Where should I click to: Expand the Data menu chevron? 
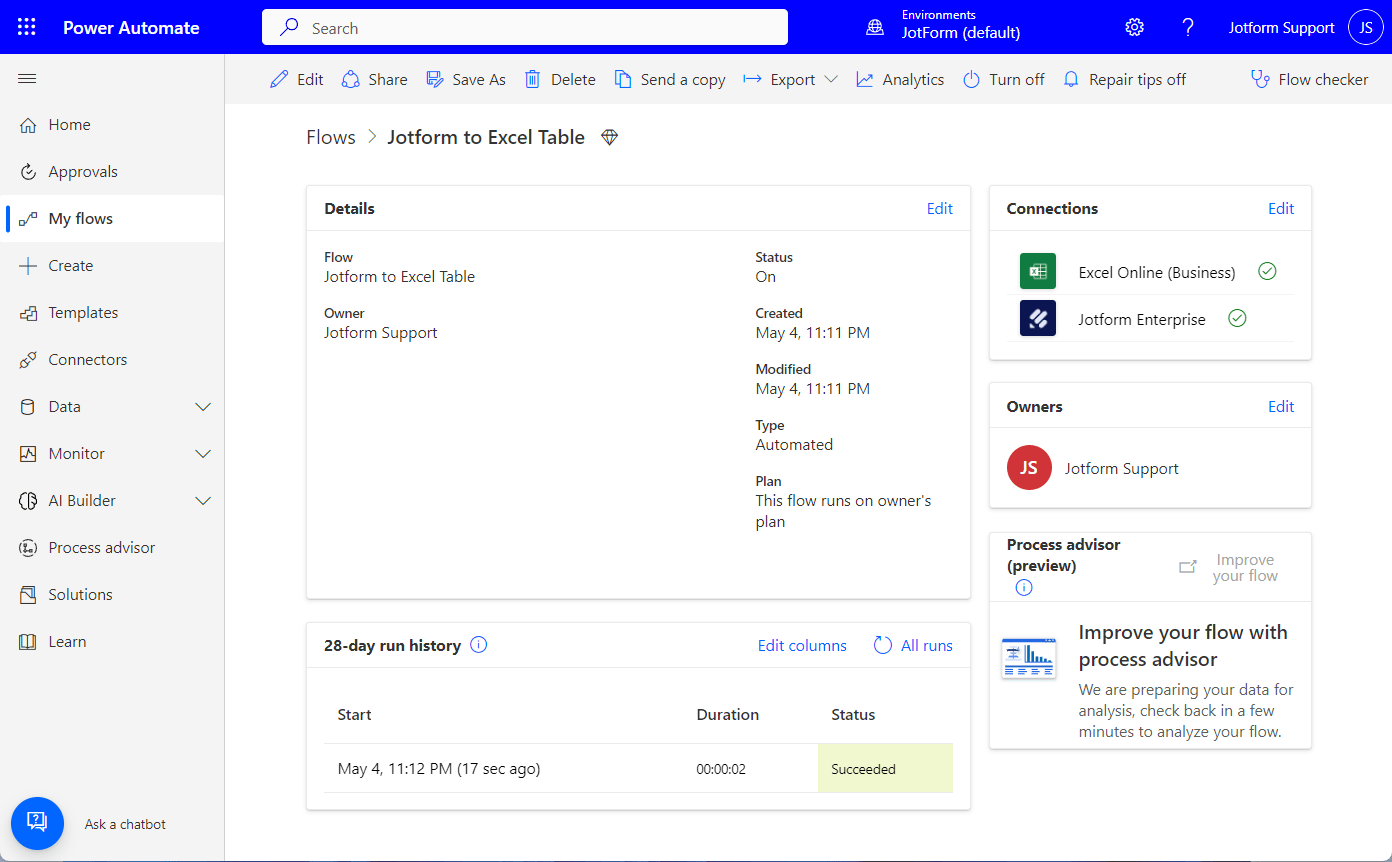tap(203, 407)
